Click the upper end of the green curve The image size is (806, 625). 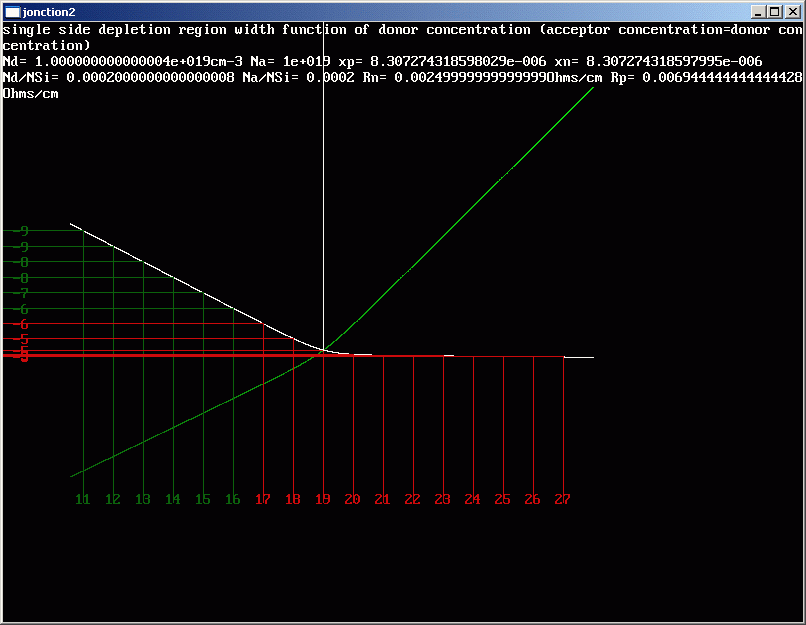[592, 89]
